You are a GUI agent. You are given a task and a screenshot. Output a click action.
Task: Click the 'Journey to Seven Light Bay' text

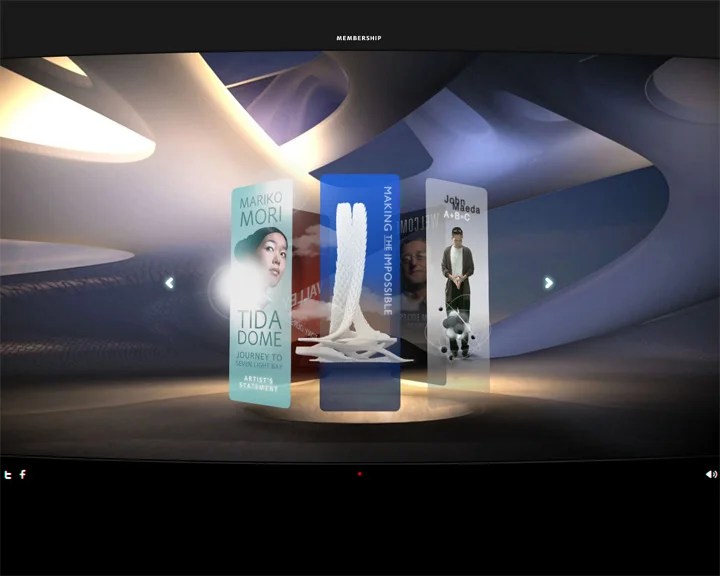pyautogui.click(x=259, y=360)
